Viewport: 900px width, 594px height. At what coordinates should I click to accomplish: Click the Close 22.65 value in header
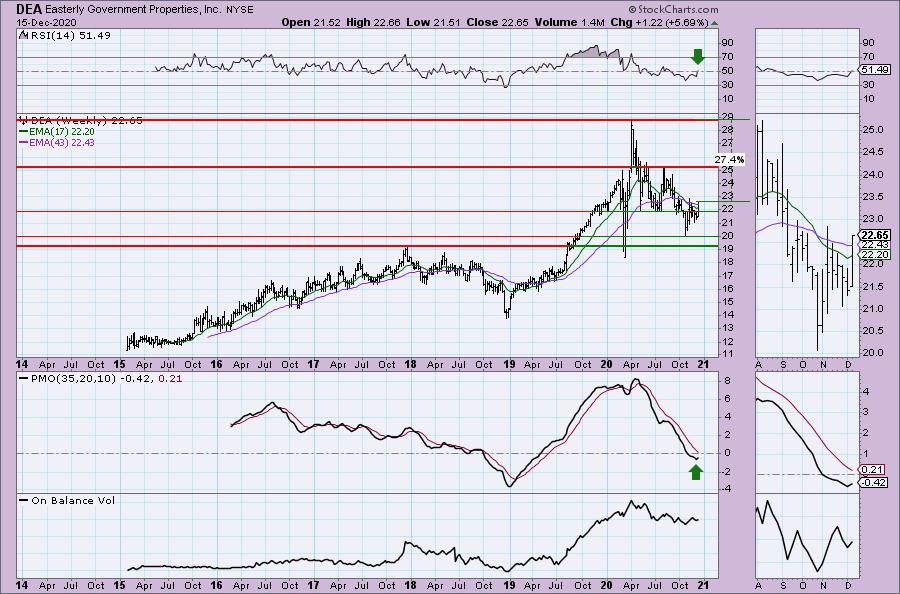click(498, 22)
